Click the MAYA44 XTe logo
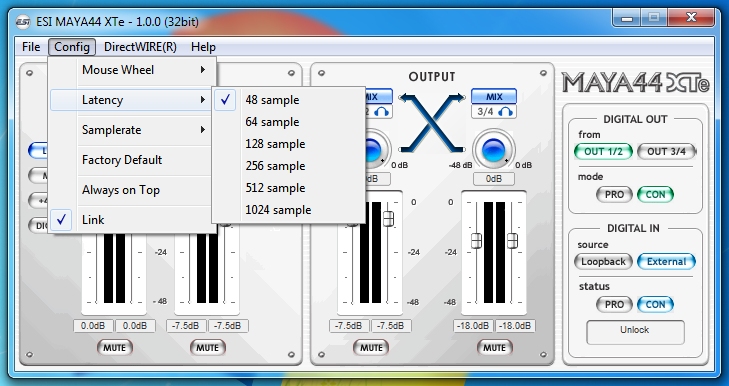Viewport: 729px width, 386px height. [x=635, y=83]
